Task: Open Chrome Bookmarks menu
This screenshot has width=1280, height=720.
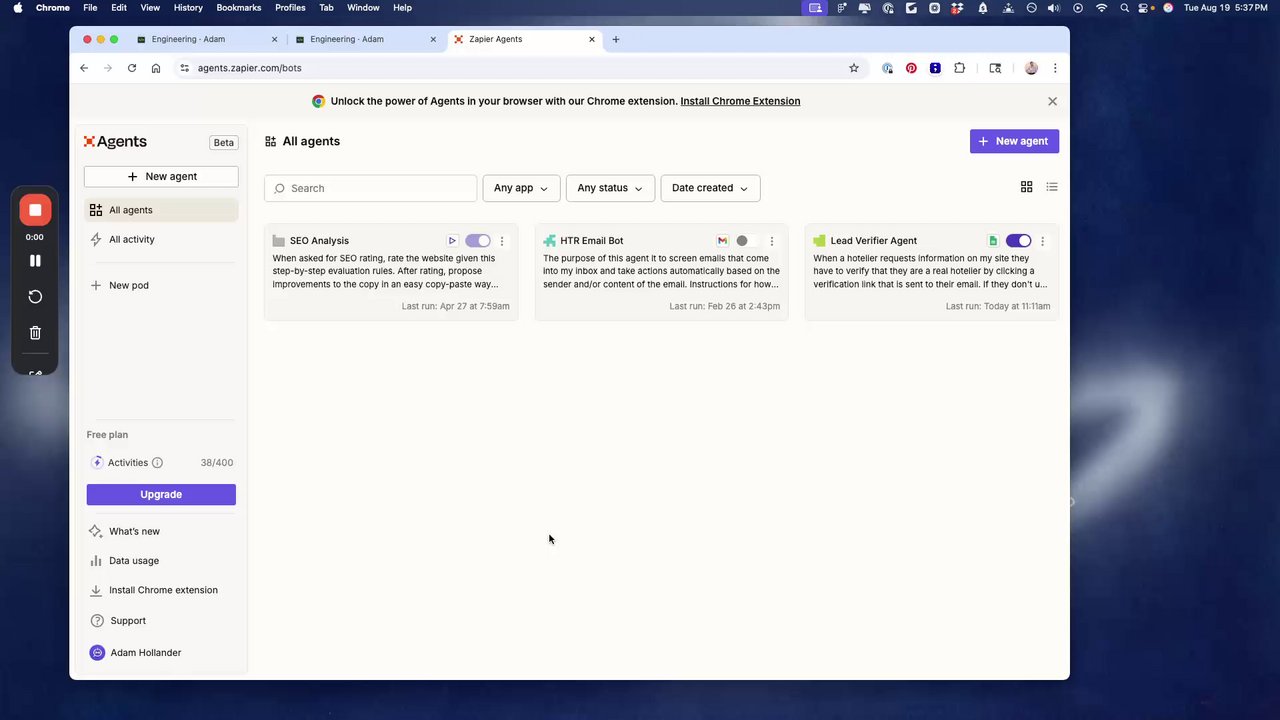Action: [x=239, y=8]
